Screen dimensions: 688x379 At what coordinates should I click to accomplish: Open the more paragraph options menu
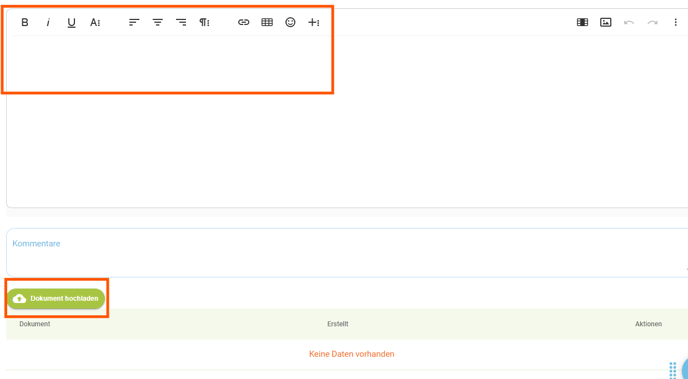click(204, 22)
